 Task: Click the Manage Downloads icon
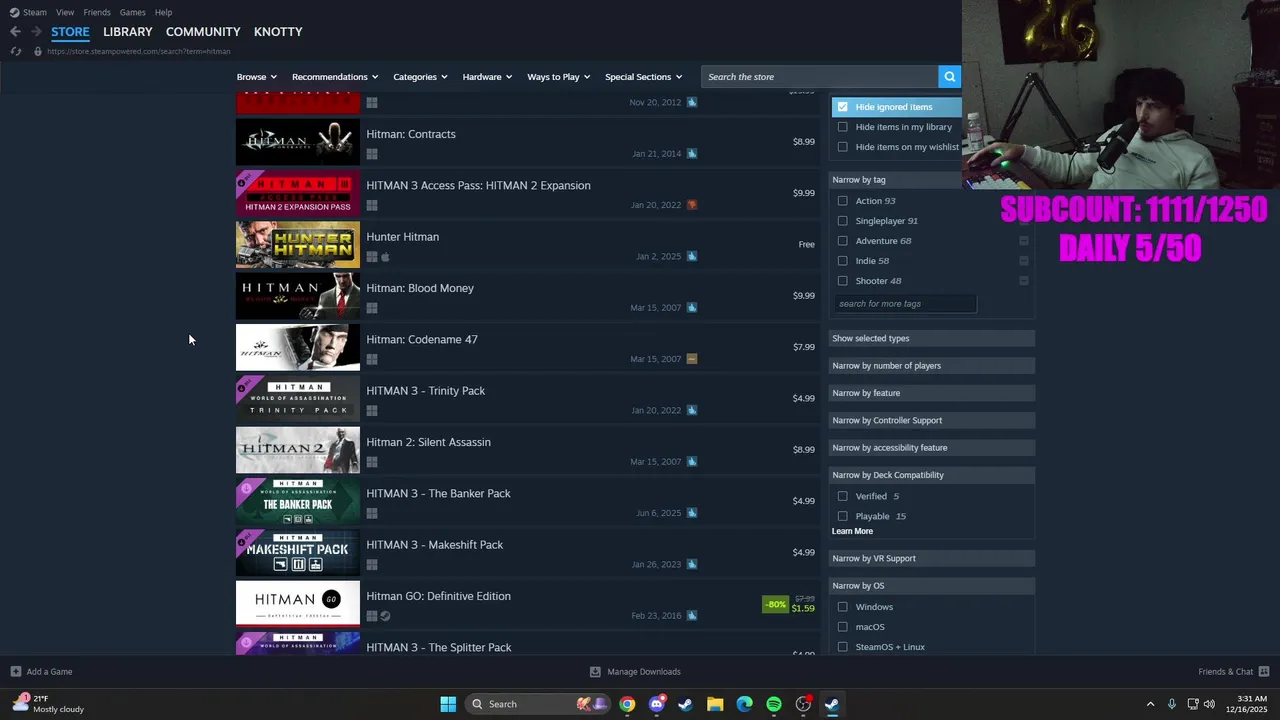tap(595, 672)
